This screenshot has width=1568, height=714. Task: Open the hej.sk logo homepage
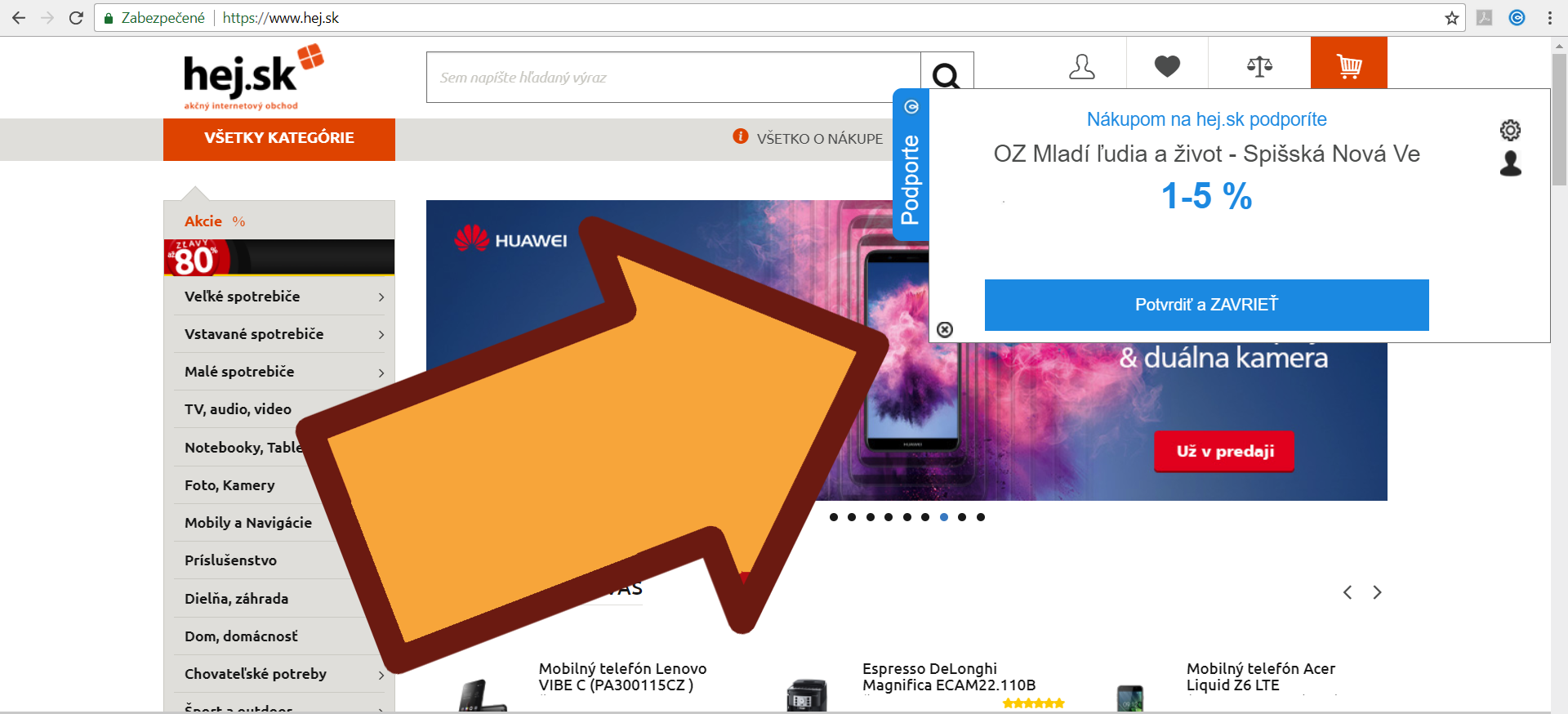pyautogui.click(x=253, y=78)
